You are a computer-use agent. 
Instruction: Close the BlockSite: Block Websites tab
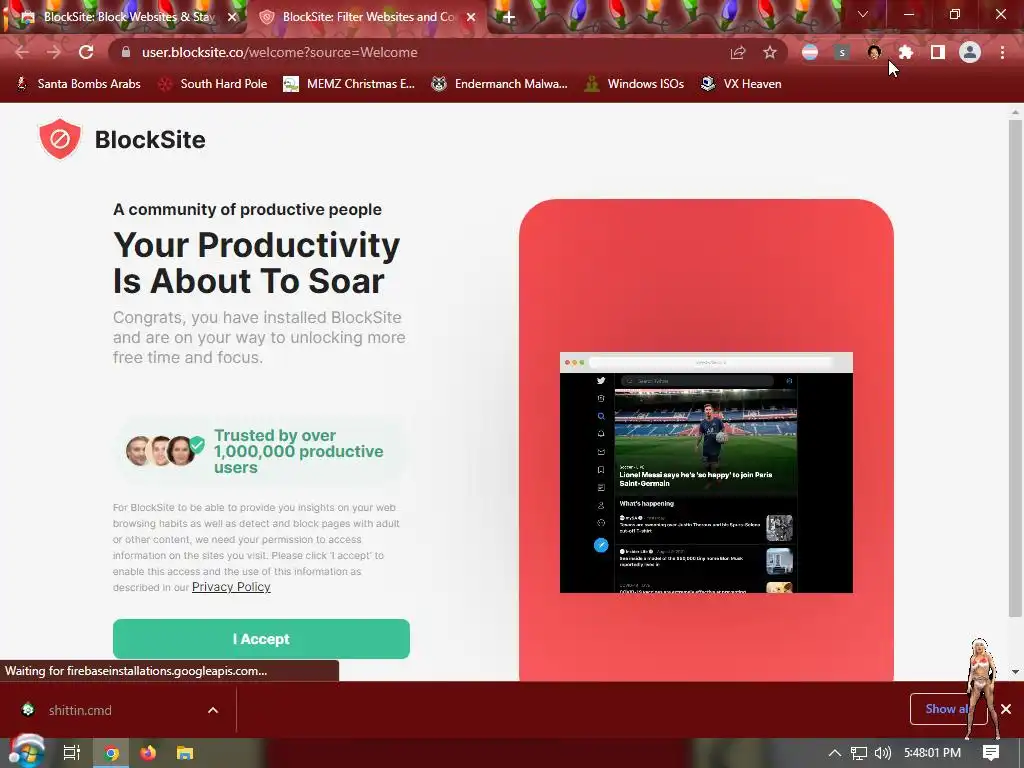point(232,17)
